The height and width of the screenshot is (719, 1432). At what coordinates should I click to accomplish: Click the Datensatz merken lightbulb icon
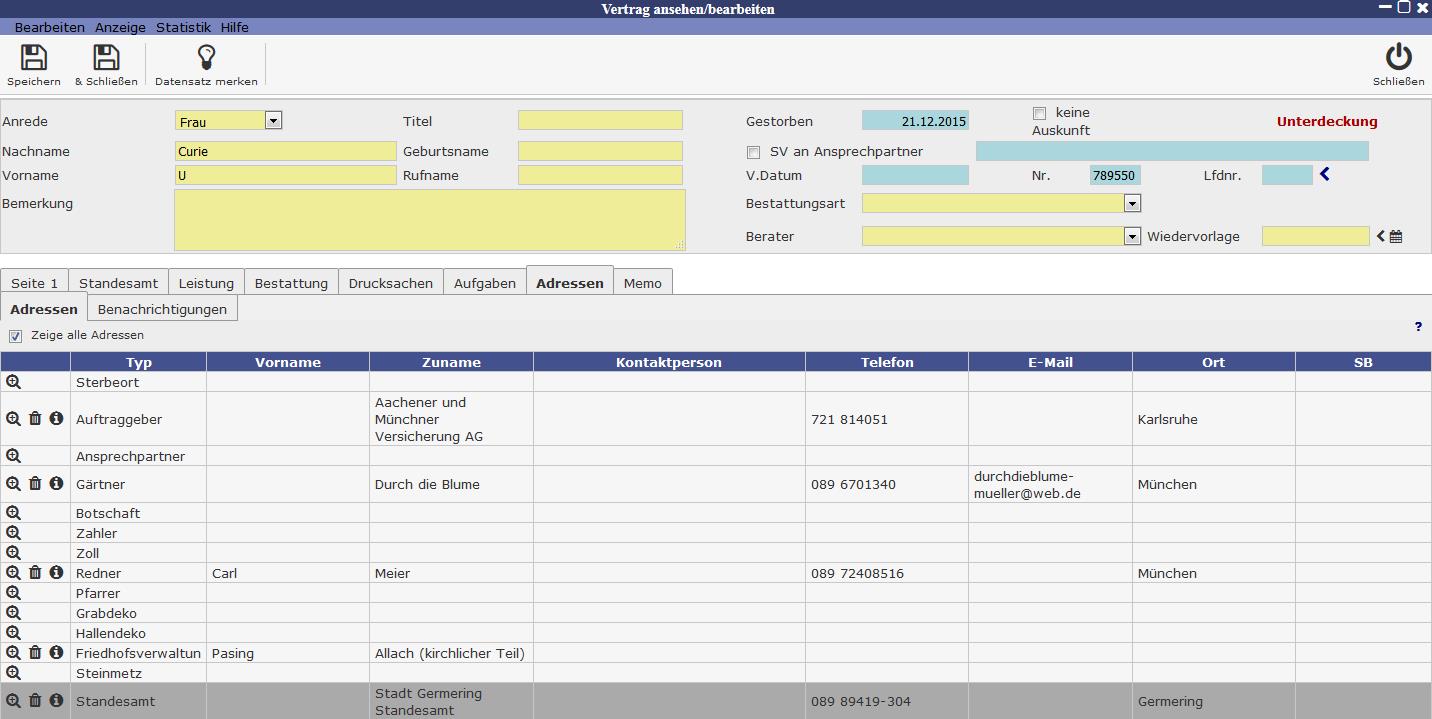point(206,58)
